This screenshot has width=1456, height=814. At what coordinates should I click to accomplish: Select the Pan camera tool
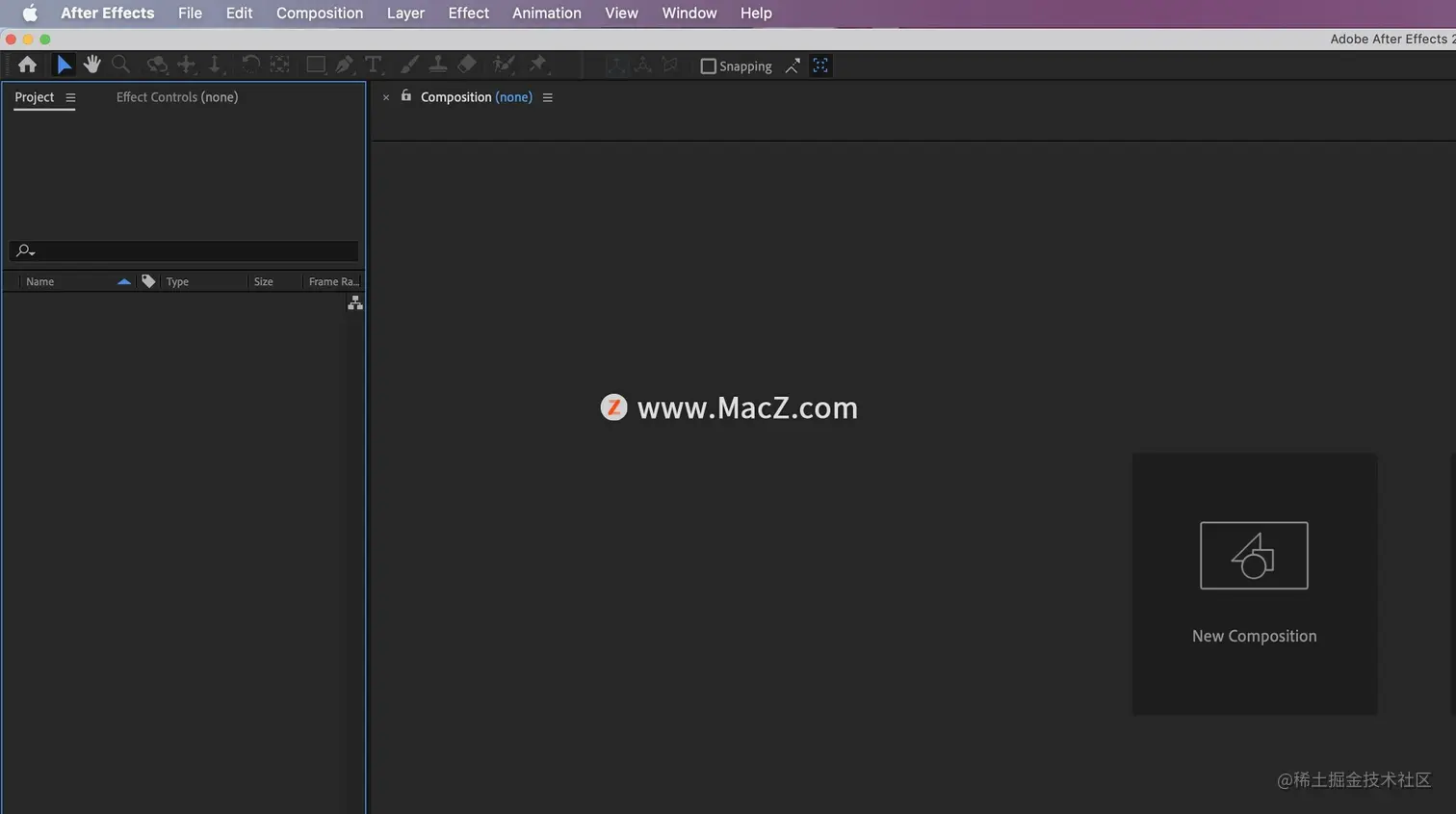coord(186,65)
